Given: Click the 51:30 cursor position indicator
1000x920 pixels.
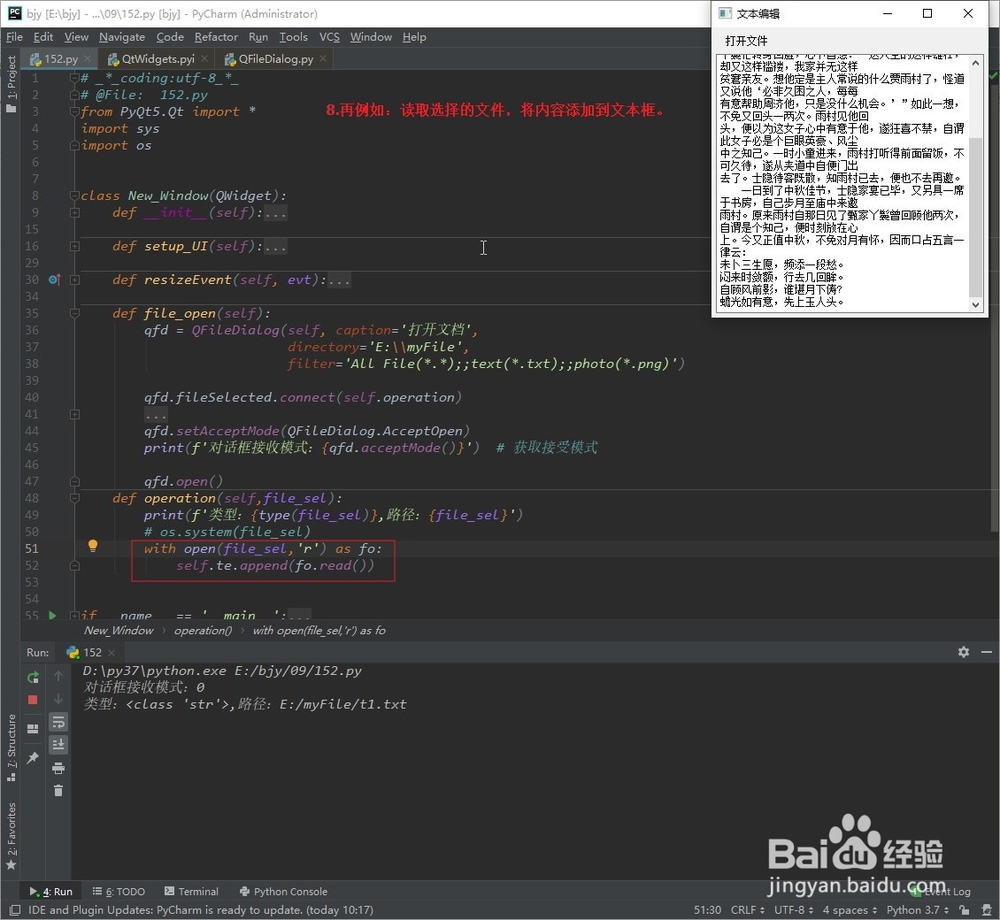Looking at the screenshot, I should click(707, 910).
